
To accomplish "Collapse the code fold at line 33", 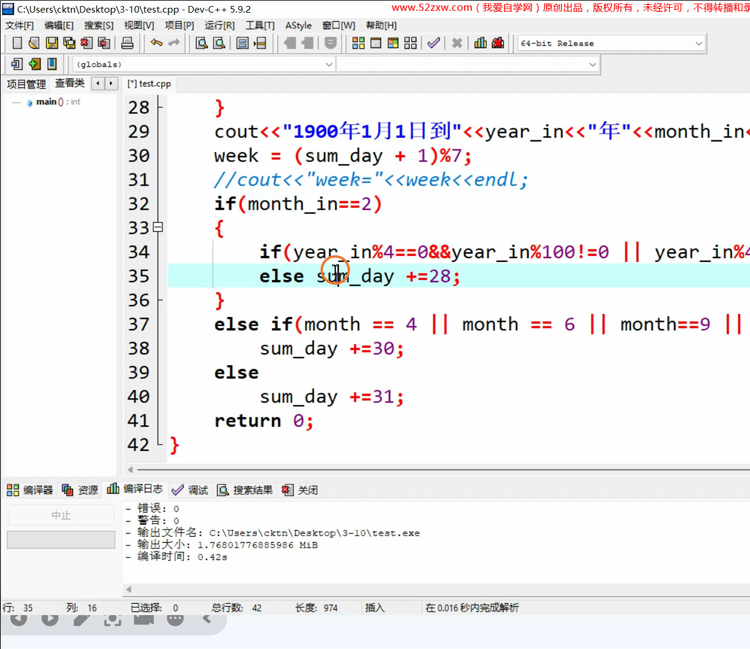I will (x=158, y=228).
